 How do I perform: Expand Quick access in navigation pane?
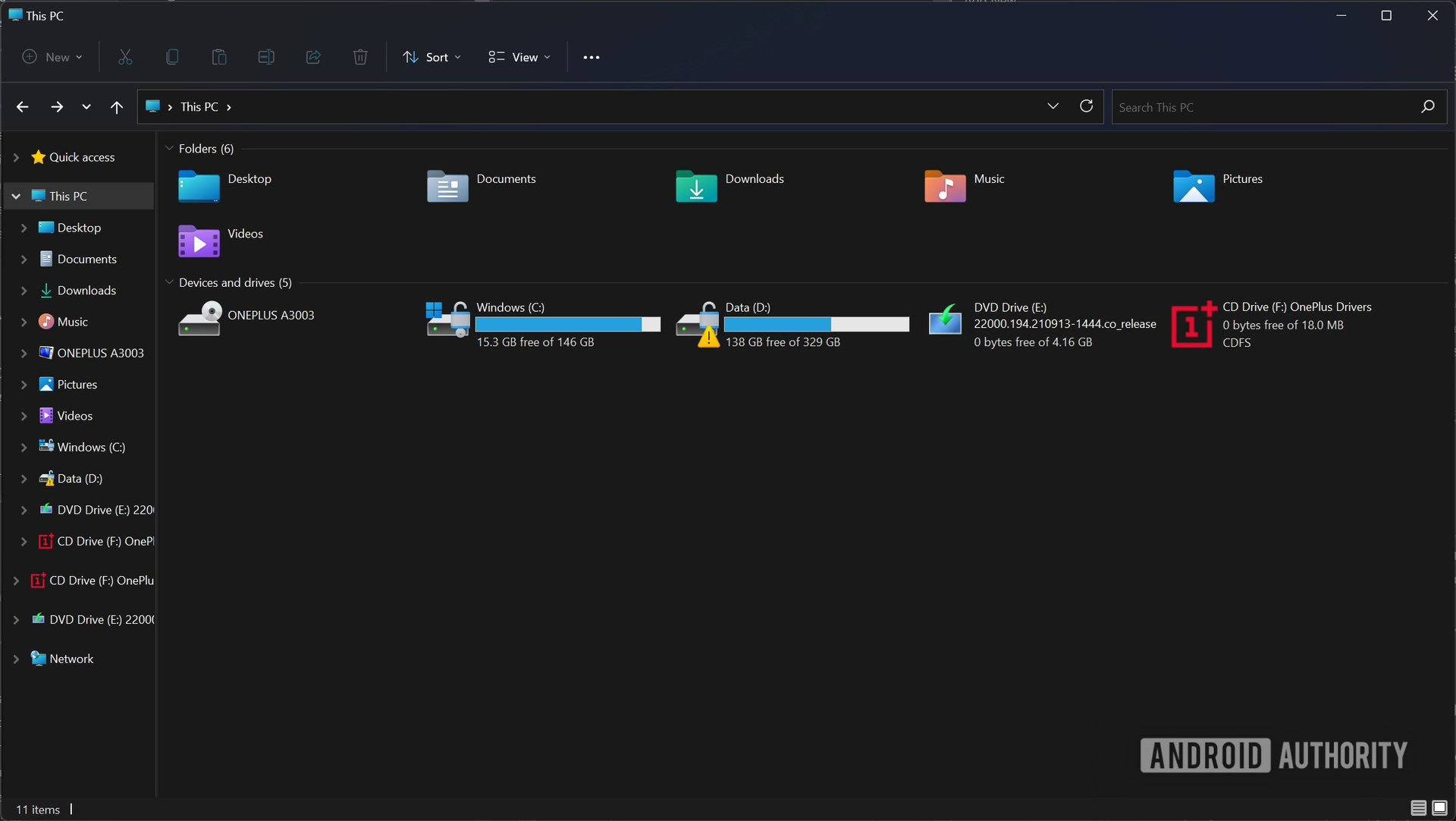pyautogui.click(x=16, y=157)
